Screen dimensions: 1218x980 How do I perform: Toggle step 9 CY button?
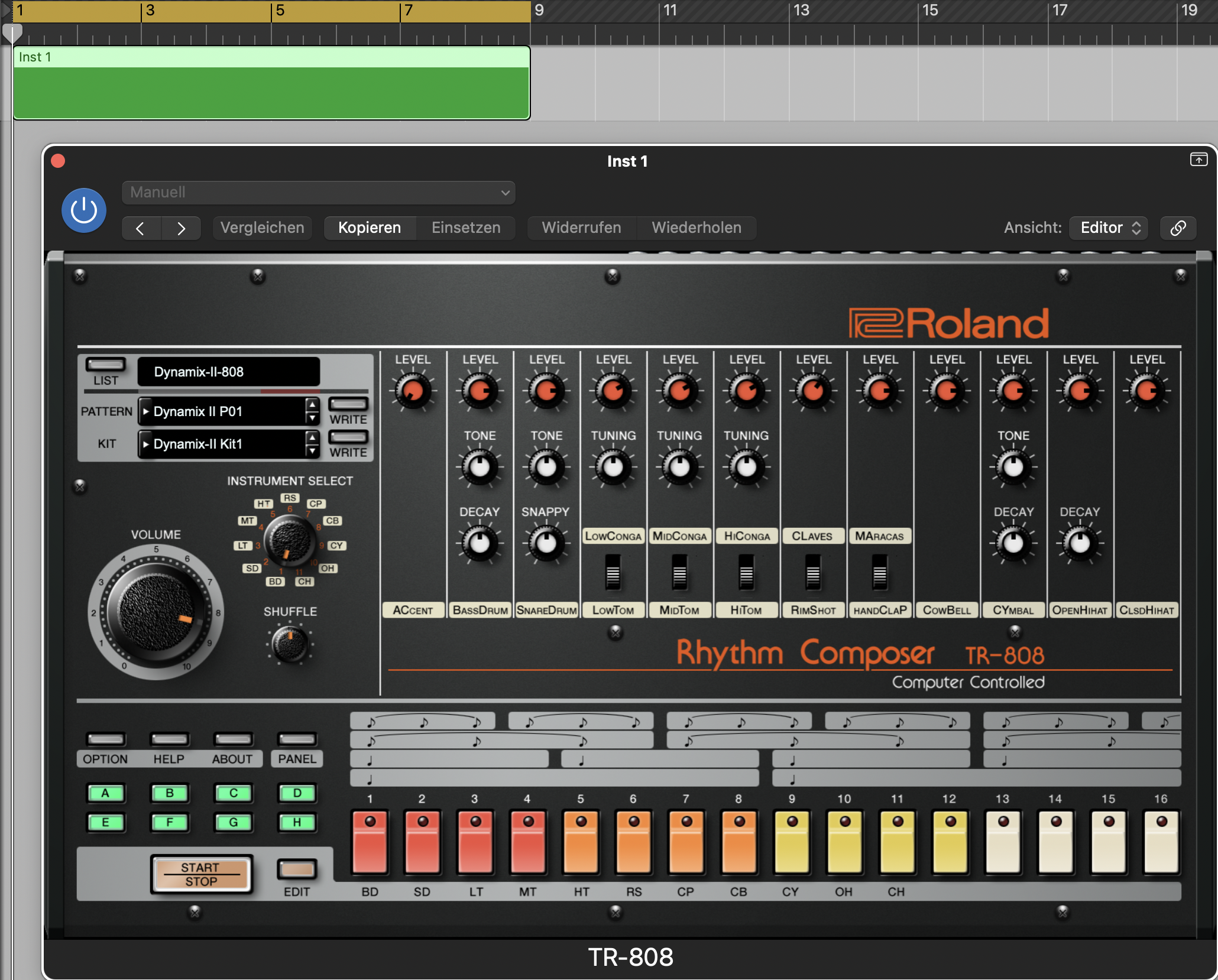[792, 842]
